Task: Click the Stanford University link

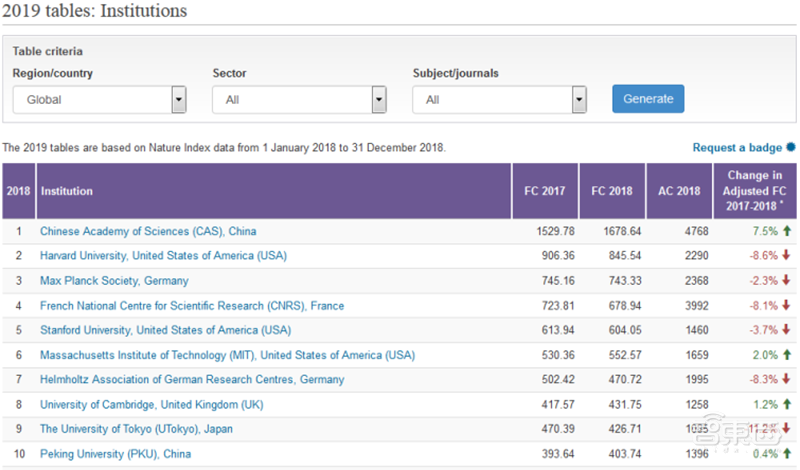Action: (165, 330)
